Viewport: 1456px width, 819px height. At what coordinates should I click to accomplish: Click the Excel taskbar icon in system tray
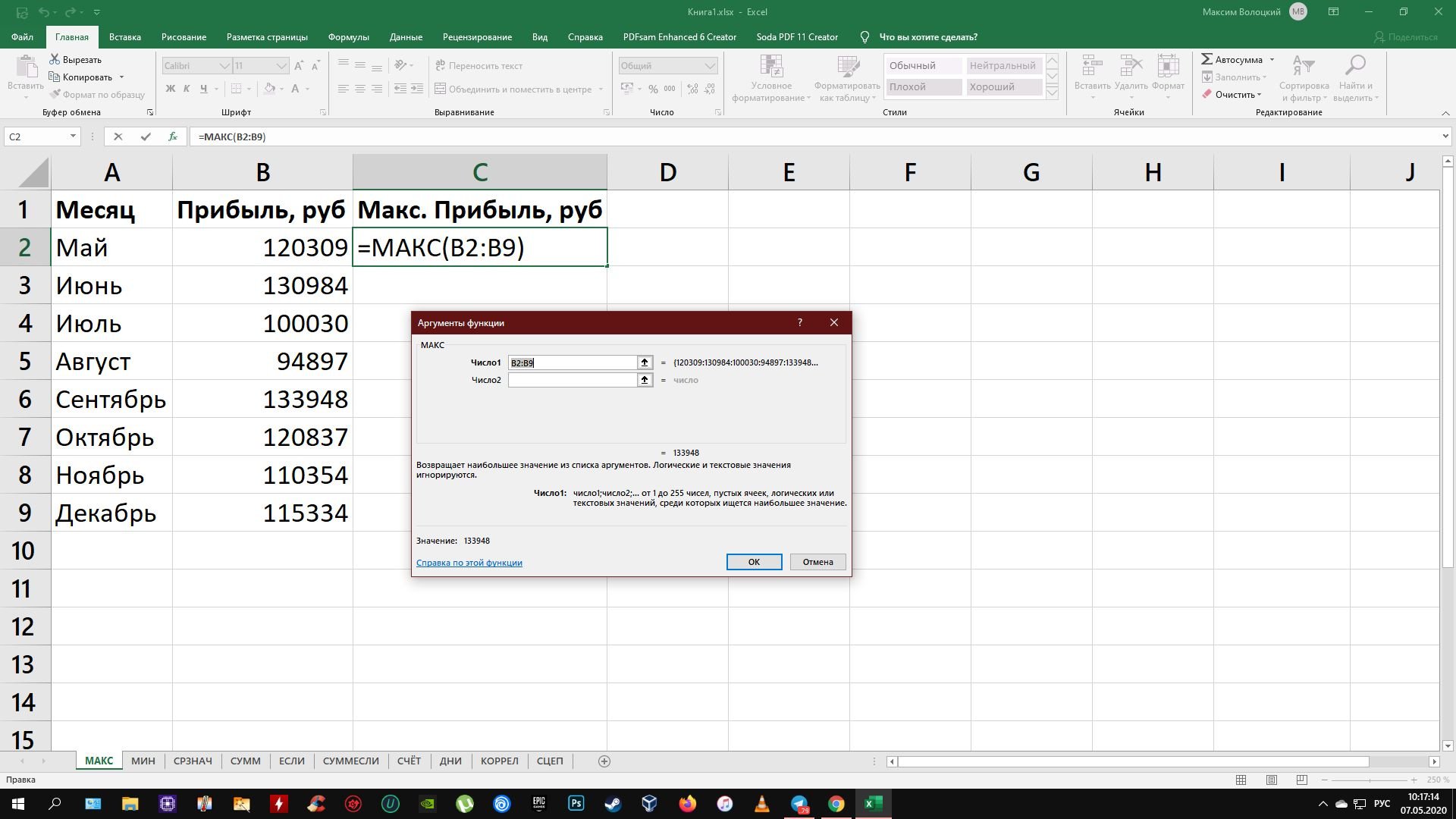pos(873,803)
